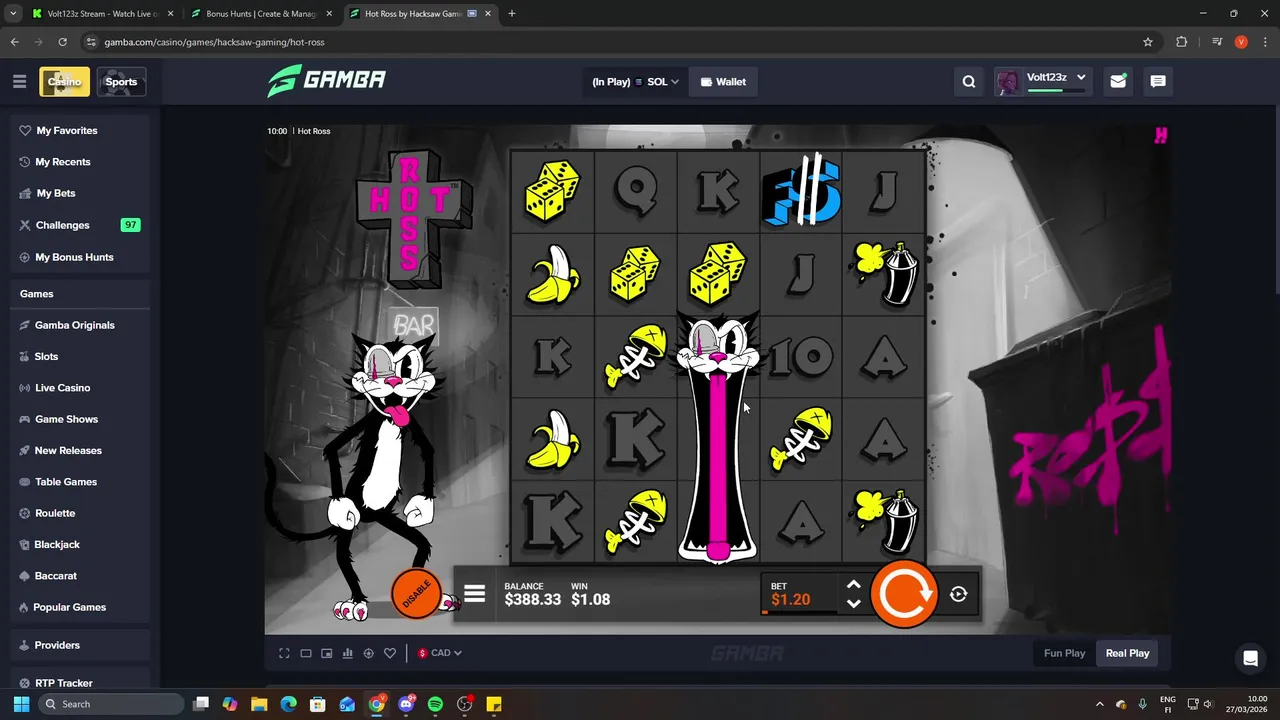Open picture-in-picture mini player icon
Image resolution: width=1280 pixels, height=720 pixels.
327,653
